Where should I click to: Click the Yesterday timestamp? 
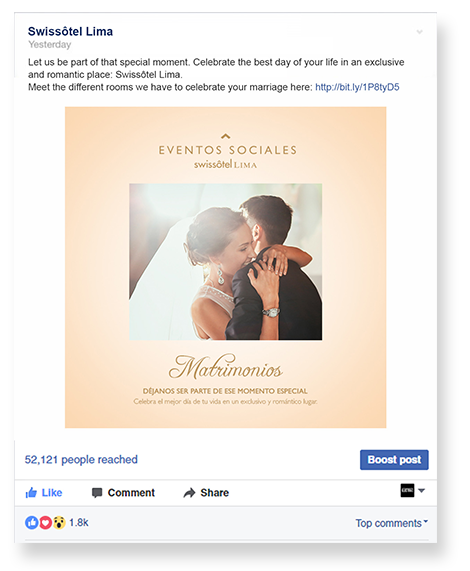coord(50,44)
